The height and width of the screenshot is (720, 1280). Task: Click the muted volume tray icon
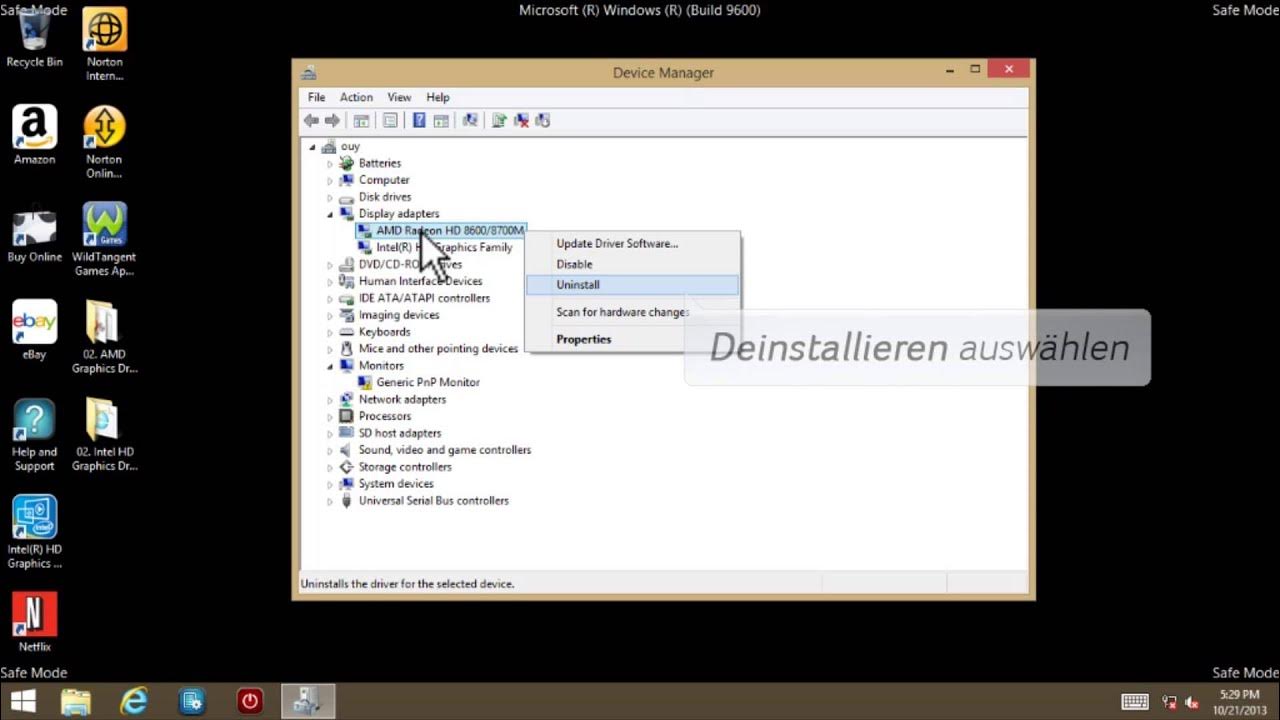pyautogui.click(x=1192, y=702)
